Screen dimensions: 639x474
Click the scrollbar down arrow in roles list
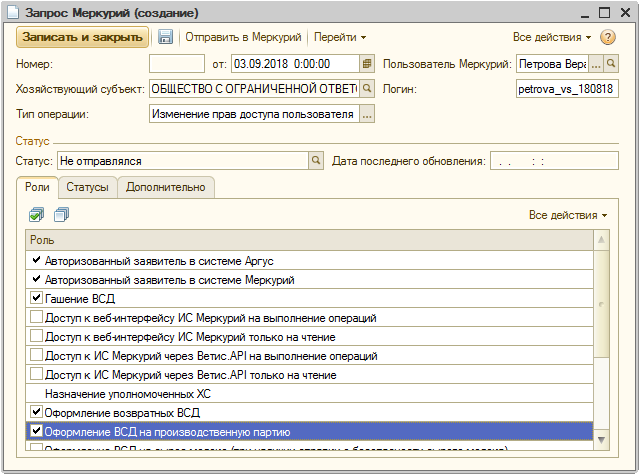(x=602, y=440)
